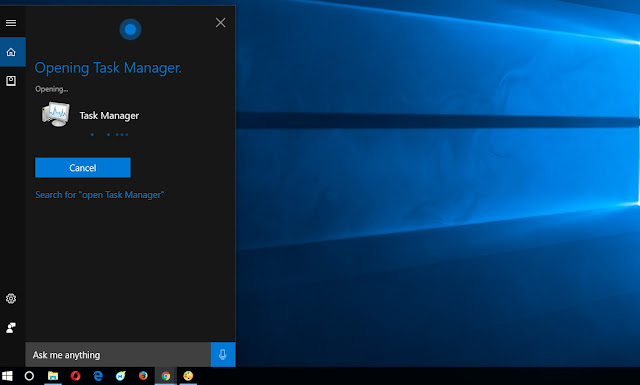The width and height of the screenshot is (640, 385).
Task: Click the "Opening Task Manager." heading
Action: pyautogui.click(x=108, y=68)
